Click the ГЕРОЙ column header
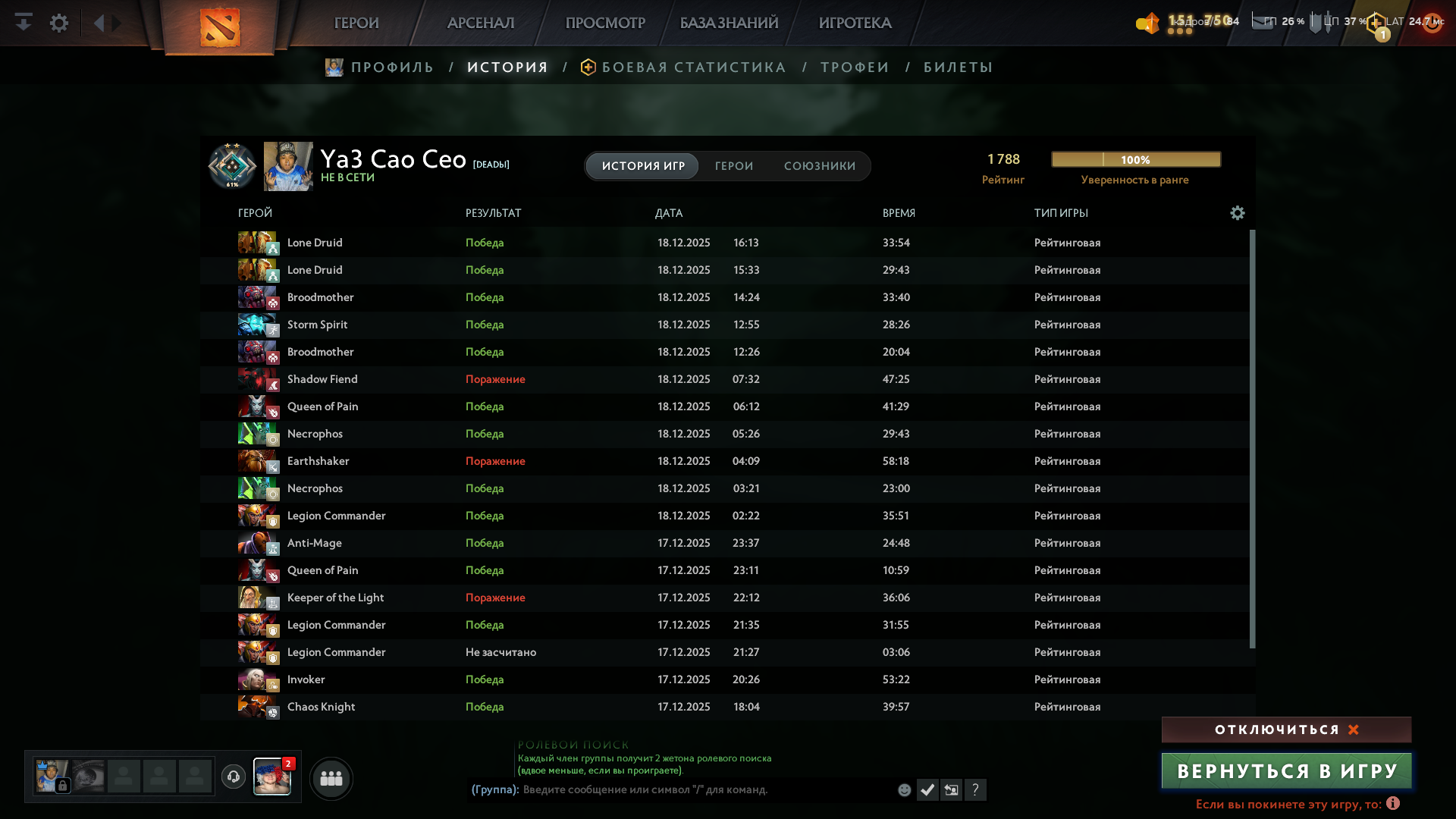The width and height of the screenshot is (1456, 819). coord(255,213)
